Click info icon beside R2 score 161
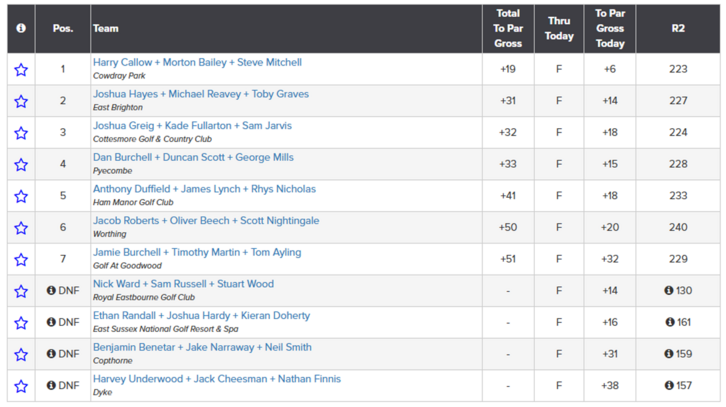Image resolution: width=726 pixels, height=407 pixels. tap(670, 322)
